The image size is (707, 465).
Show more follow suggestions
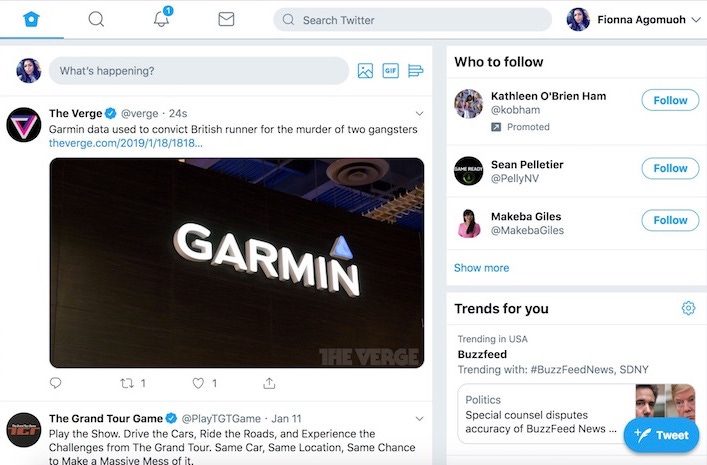(481, 268)
